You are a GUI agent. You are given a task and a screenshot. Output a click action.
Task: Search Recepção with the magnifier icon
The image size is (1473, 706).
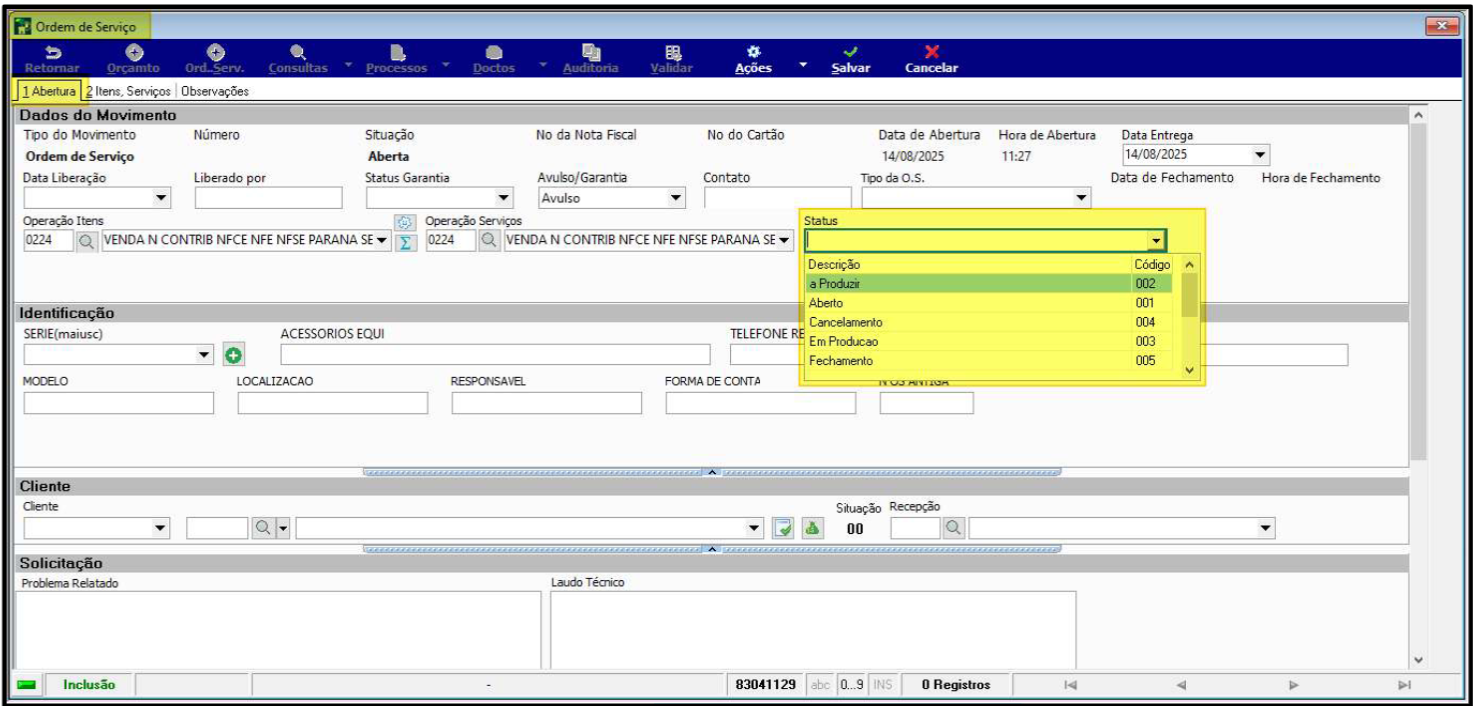955,527
